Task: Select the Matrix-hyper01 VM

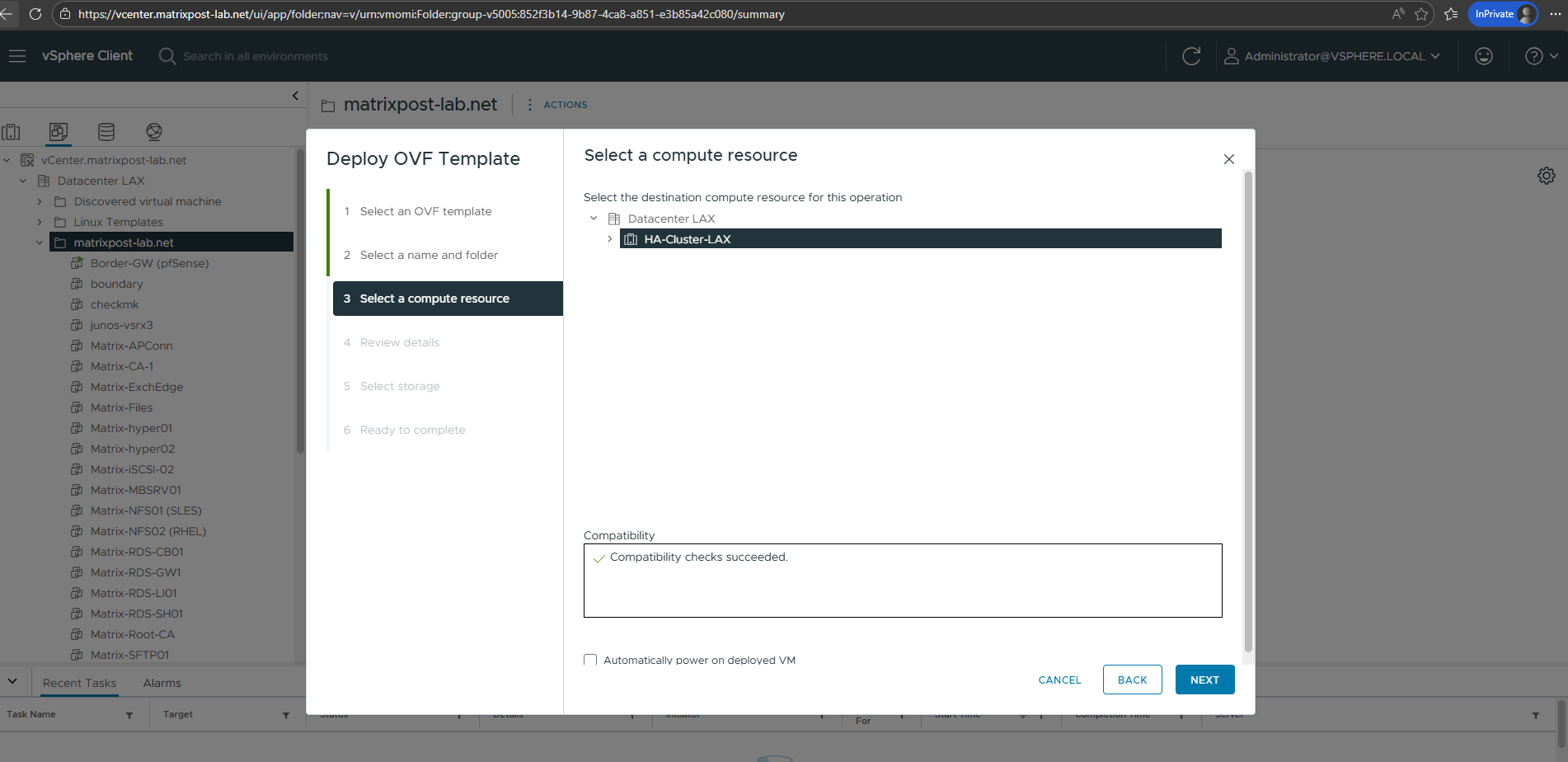Action: tap(131, 428)
